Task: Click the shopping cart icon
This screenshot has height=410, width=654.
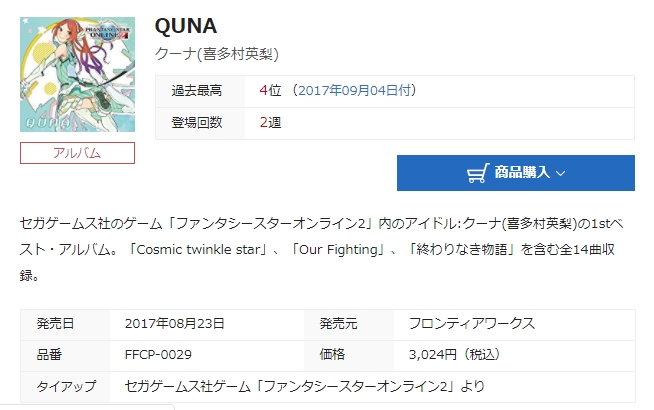Action: [477, 173]
